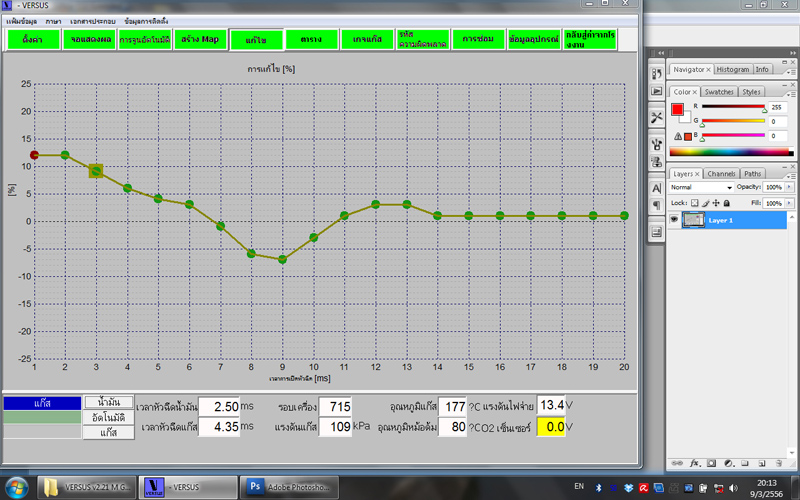The image size is (800, 500).
Task: Select the แก๊ส mode button in the switch group
Action: 109,433
